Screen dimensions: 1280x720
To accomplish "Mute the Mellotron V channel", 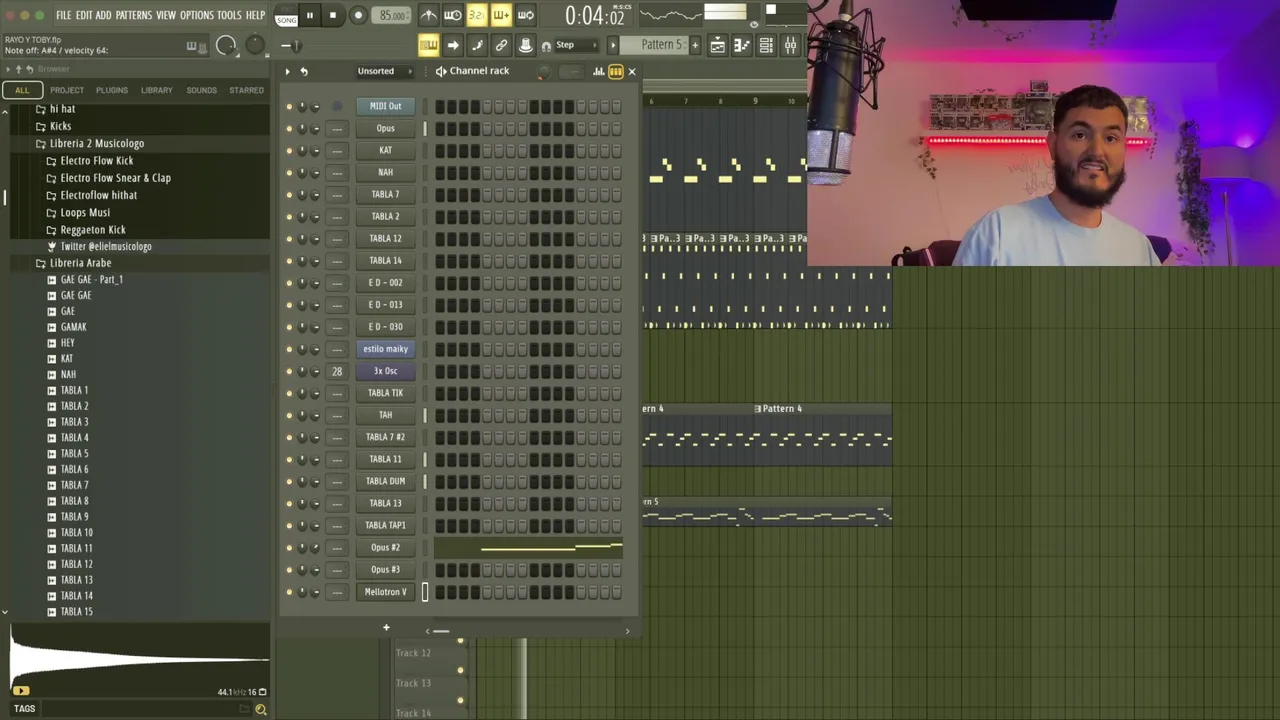I will click(289, 592).
